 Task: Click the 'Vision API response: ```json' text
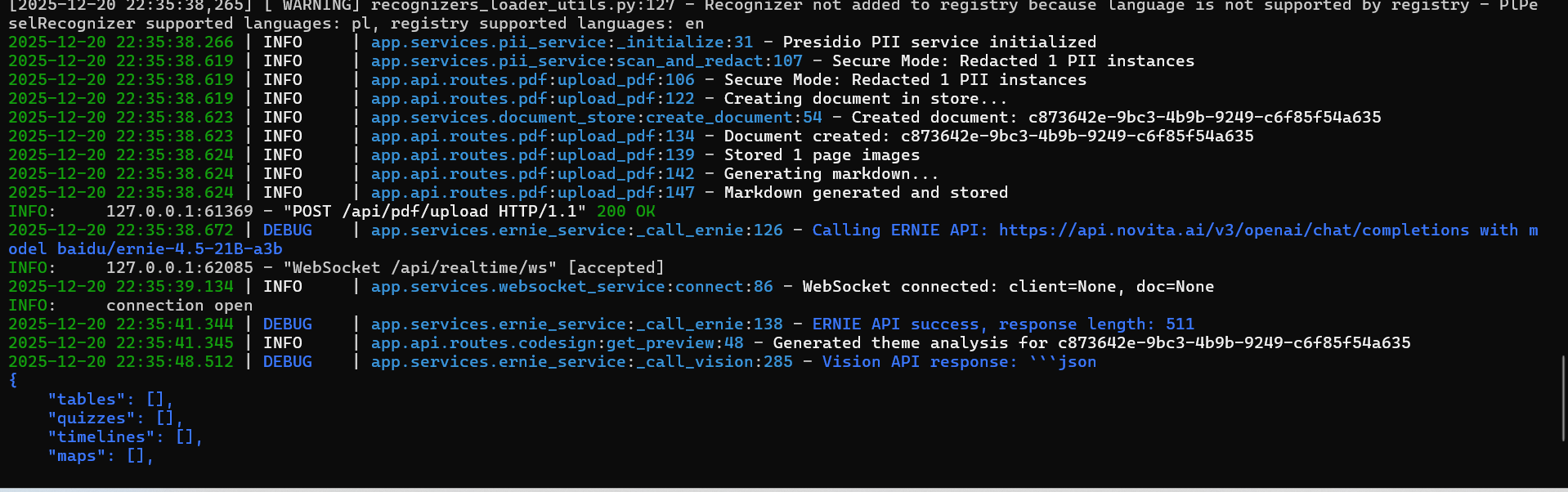coord(959,361)
